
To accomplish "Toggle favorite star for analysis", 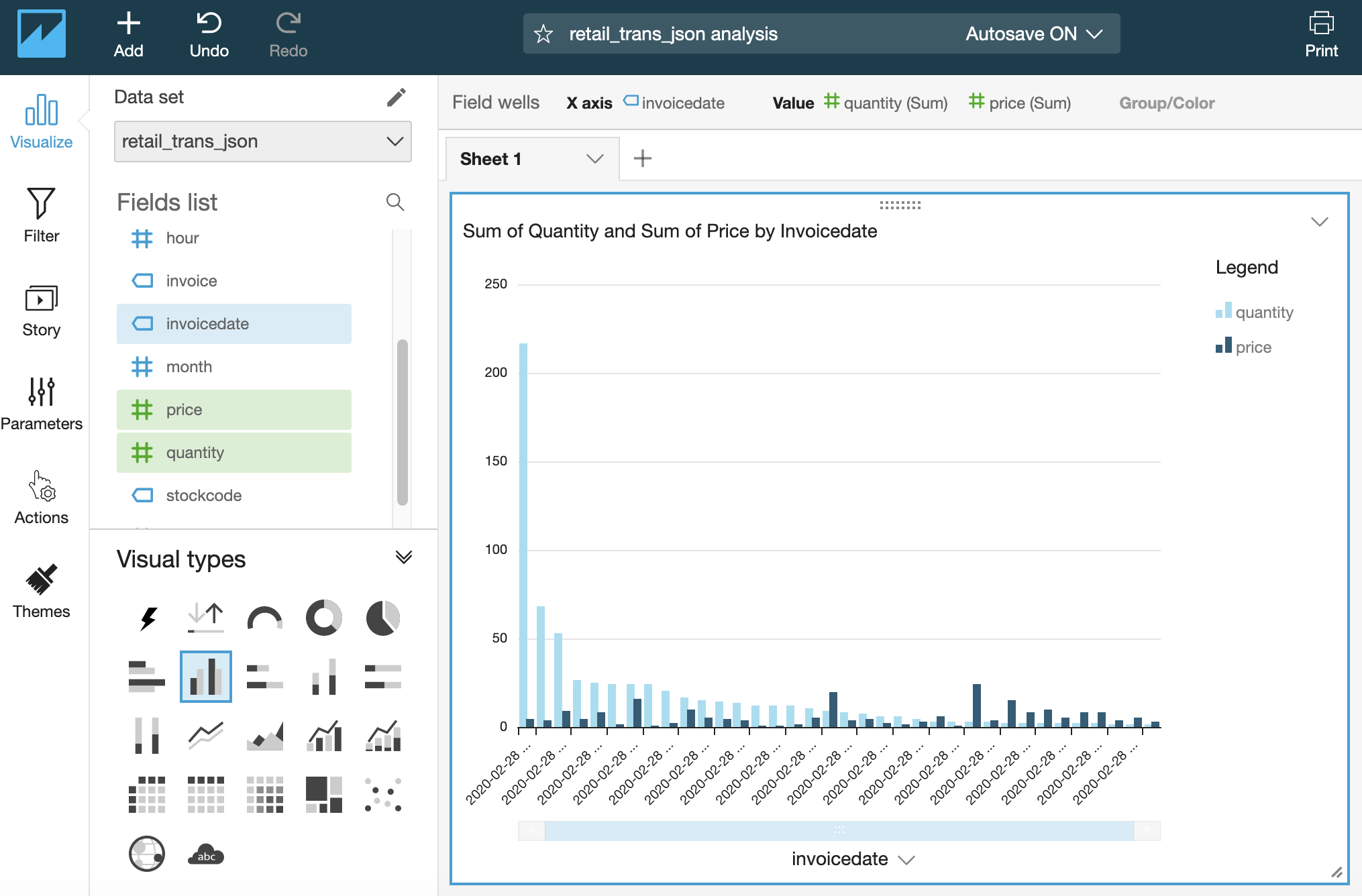I will [543, 34].
